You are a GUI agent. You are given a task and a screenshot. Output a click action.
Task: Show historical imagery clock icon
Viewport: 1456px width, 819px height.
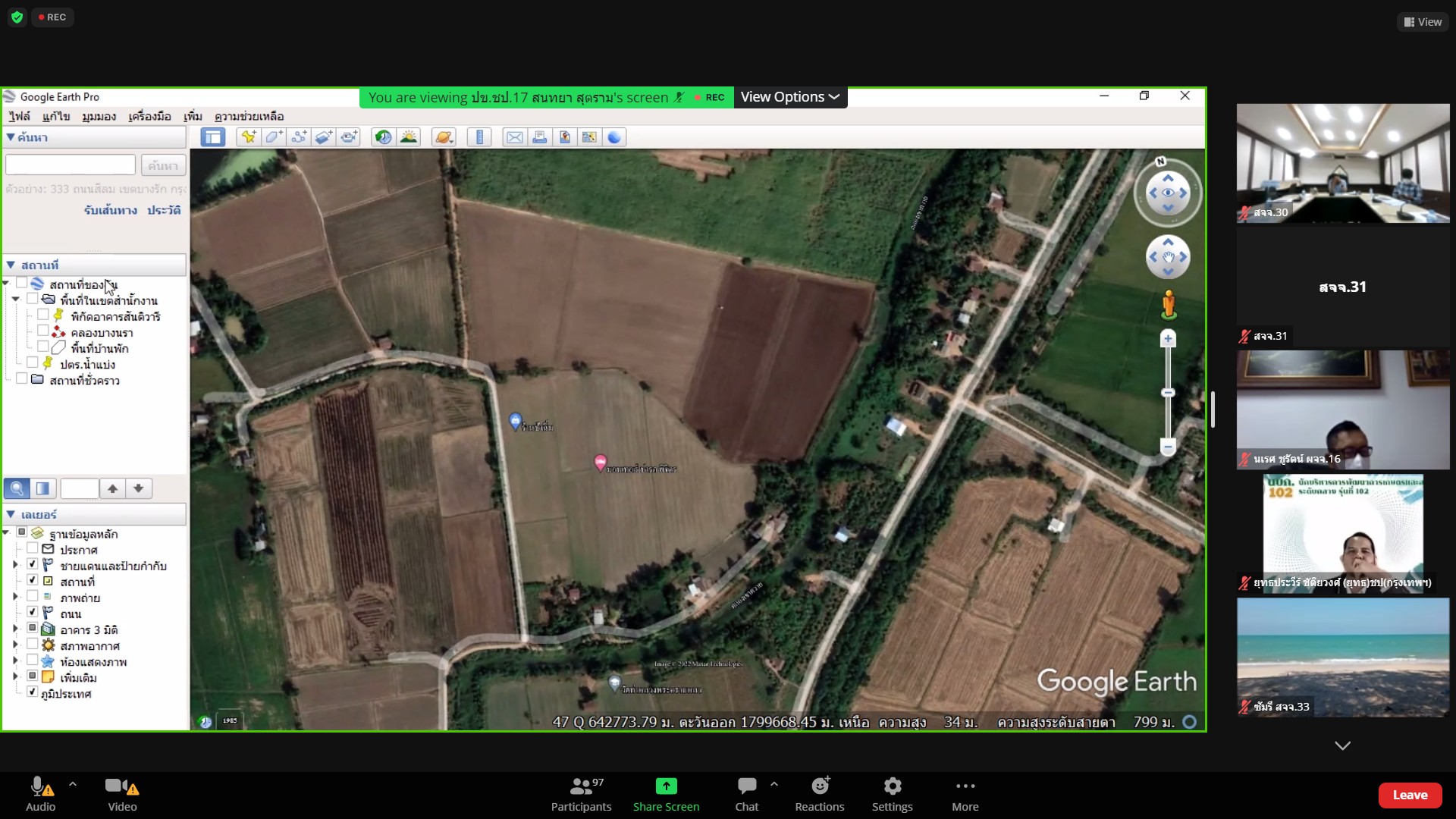(384, 137)
